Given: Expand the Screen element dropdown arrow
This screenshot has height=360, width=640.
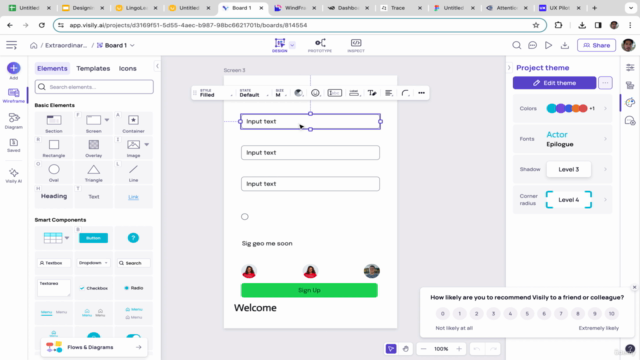Looking at the screenshot, I should pos(107,120).
